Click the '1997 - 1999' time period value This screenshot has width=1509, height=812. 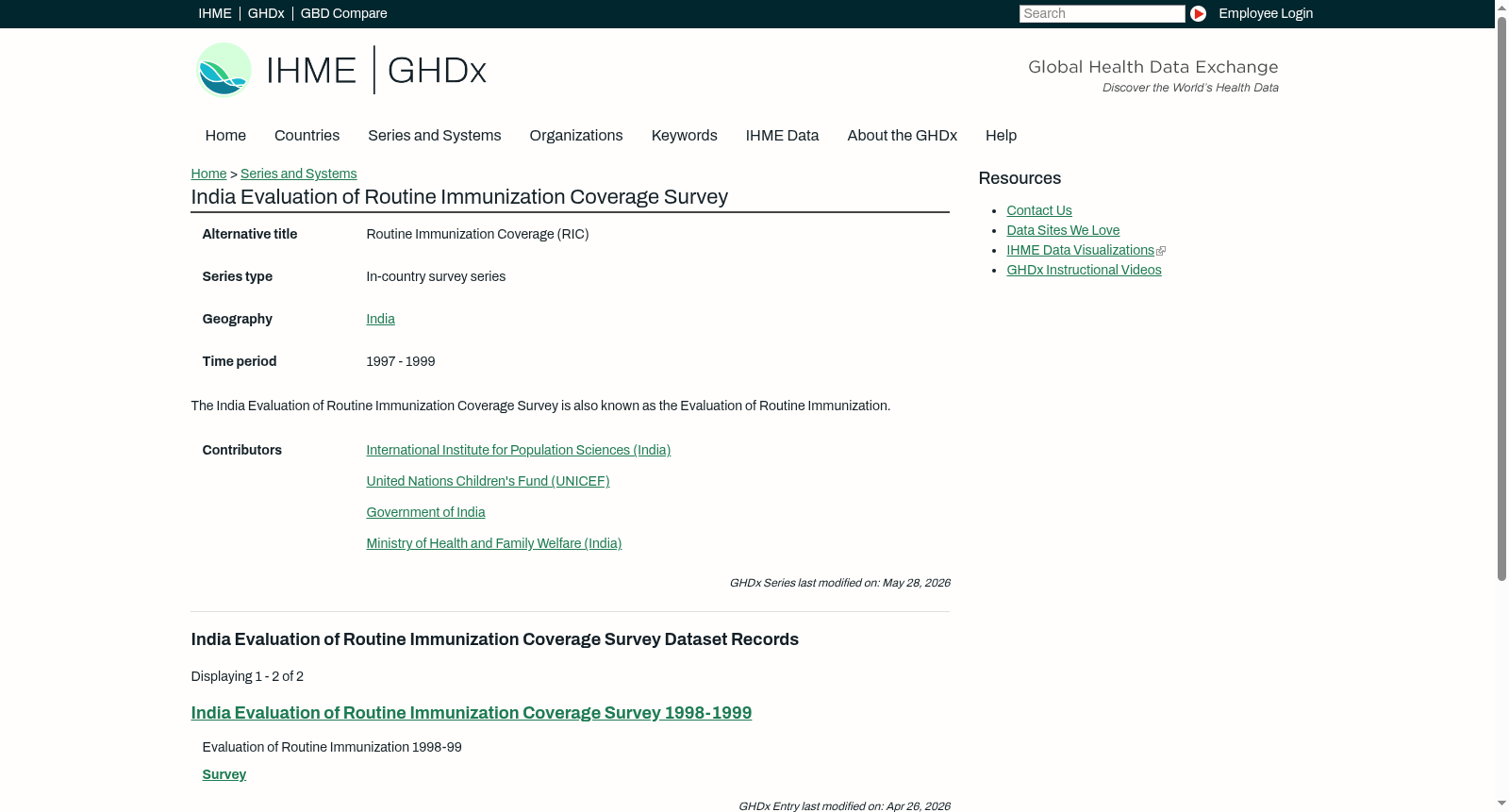click(x=401, y=361)
